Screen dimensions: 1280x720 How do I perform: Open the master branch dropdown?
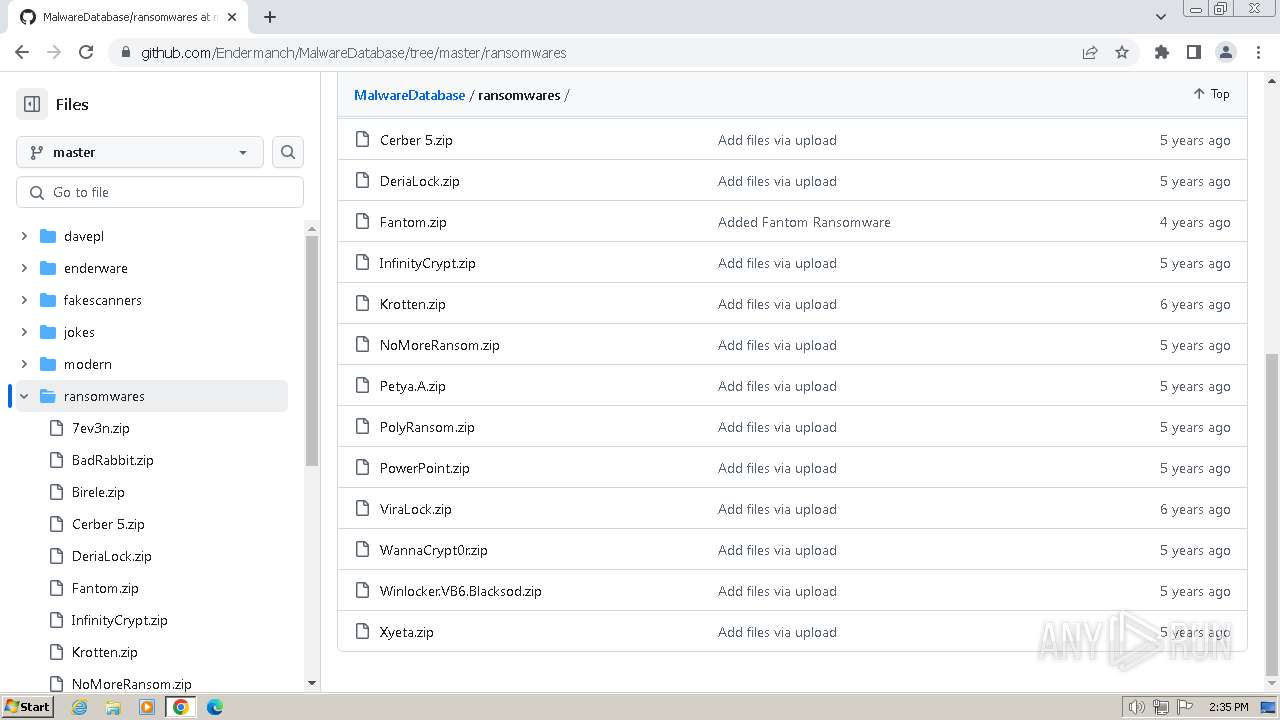140,152
